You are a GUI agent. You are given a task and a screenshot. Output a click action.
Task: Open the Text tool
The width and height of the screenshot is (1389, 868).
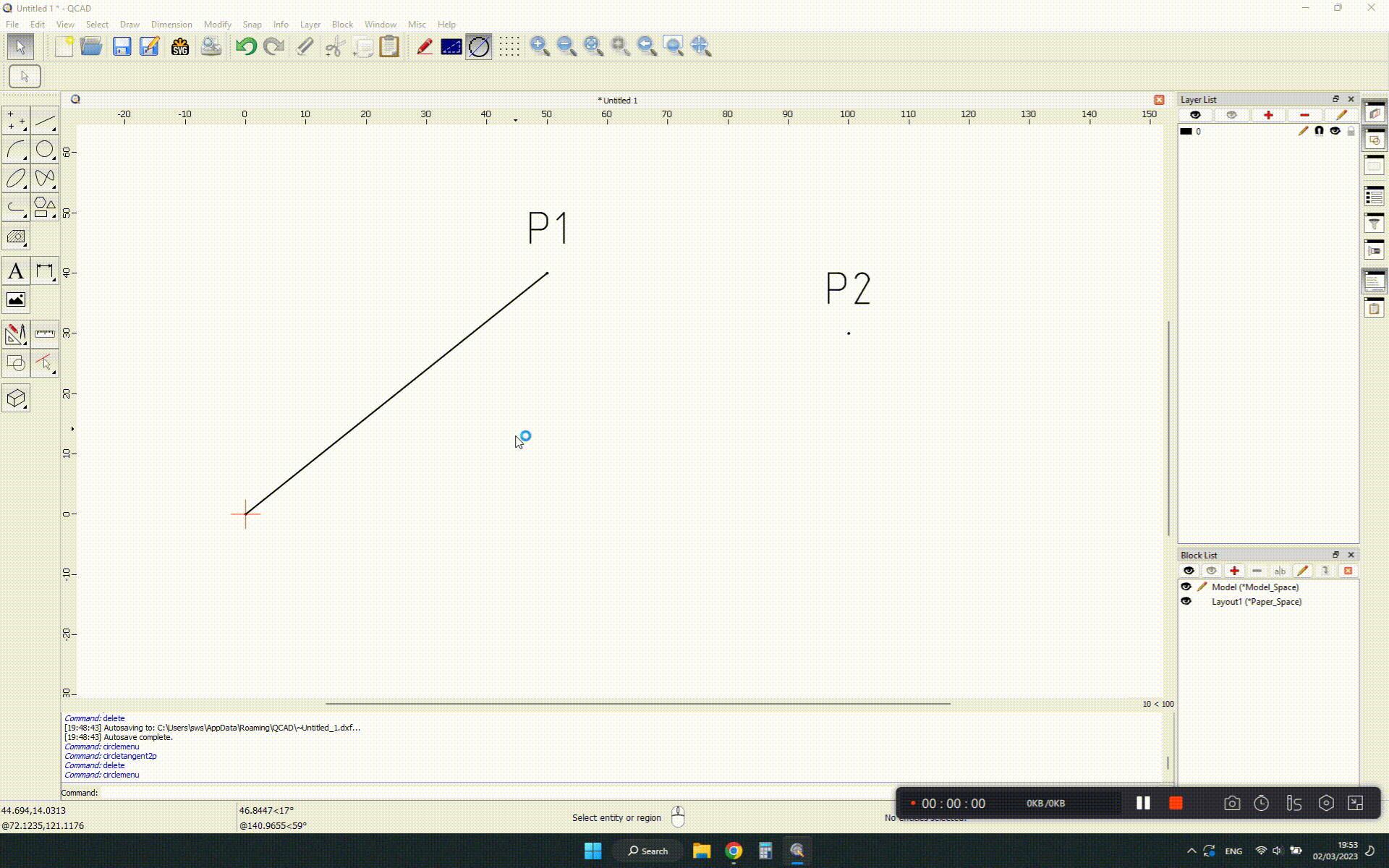(16, 271)
